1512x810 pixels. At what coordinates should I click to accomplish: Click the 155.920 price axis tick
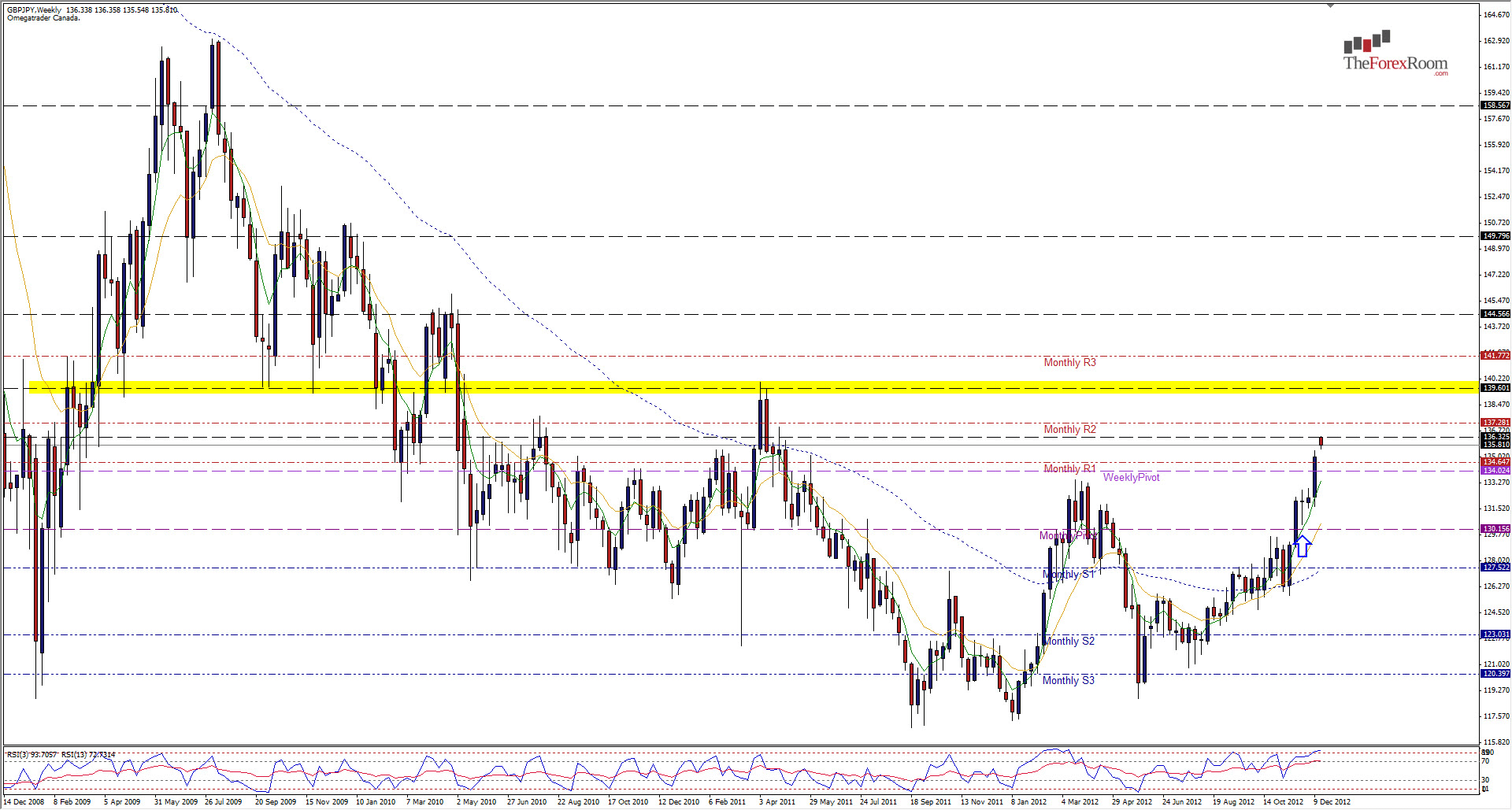coord(1496,145)
